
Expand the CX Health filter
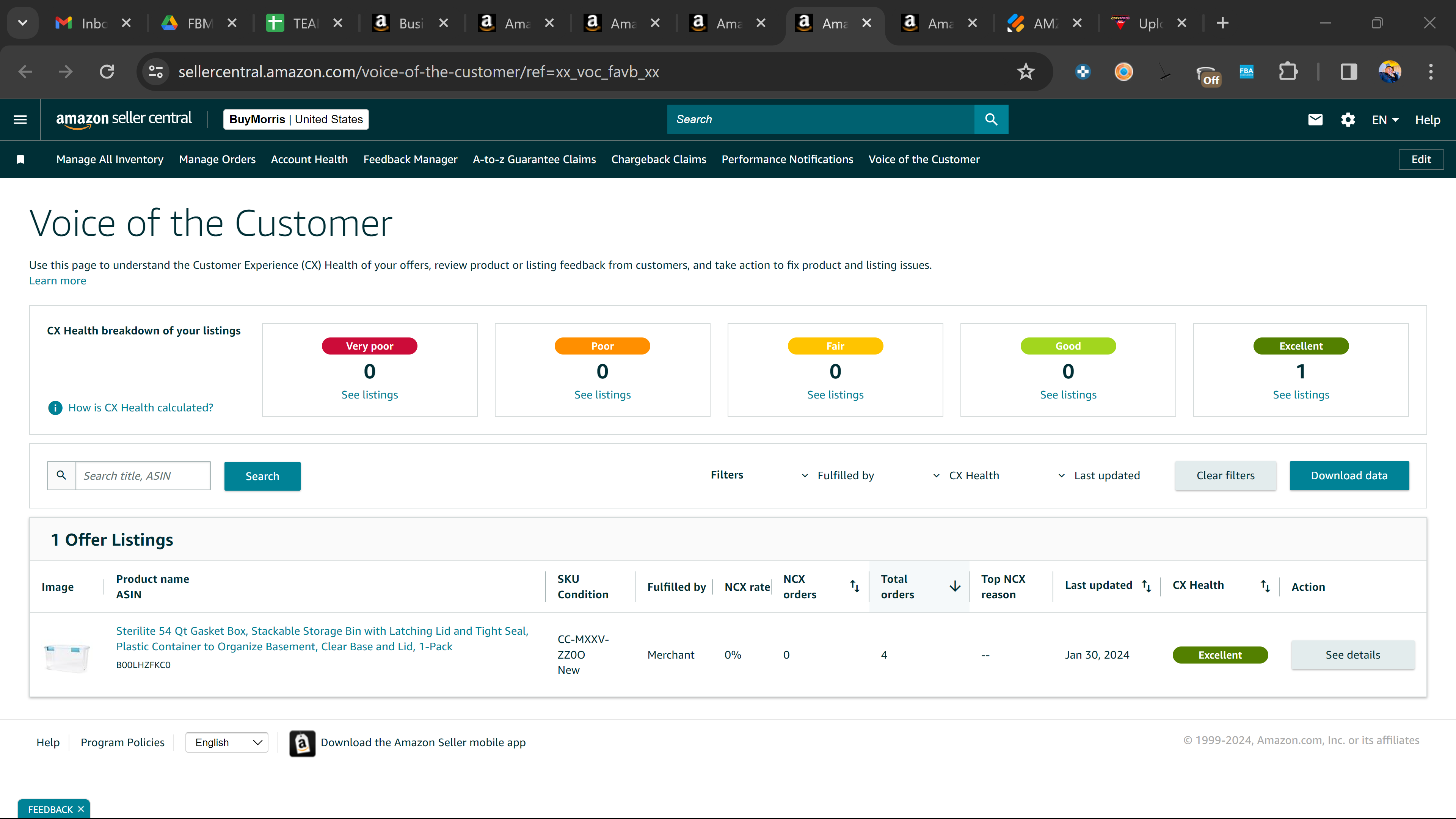tap(966, 475)
